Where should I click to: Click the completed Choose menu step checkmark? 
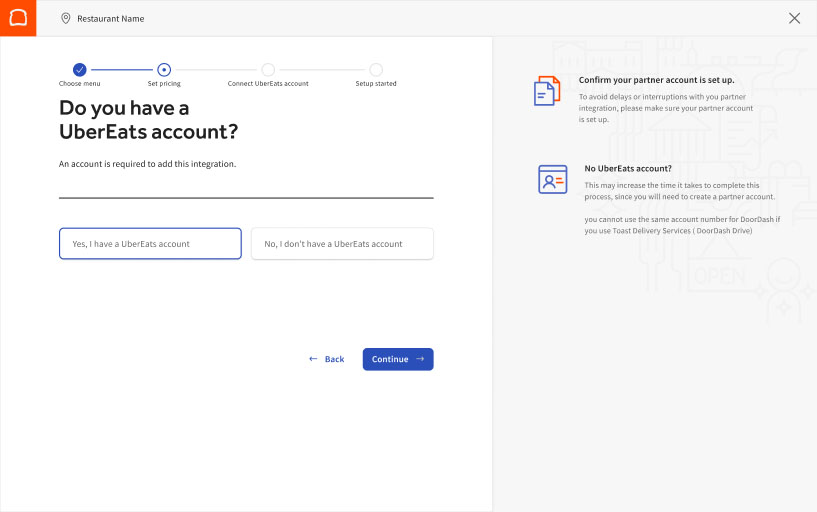80,70
